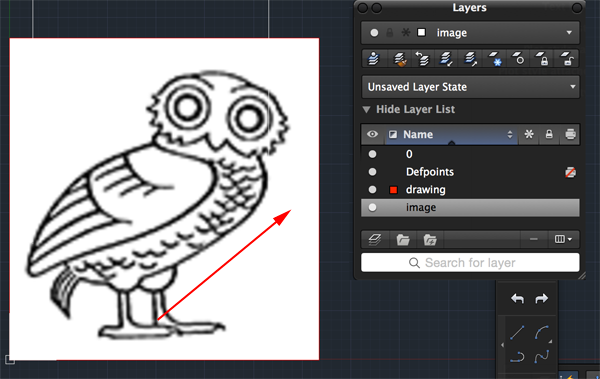Sort layers by Name column header
600x379 pixels.
tap(452, 134)
